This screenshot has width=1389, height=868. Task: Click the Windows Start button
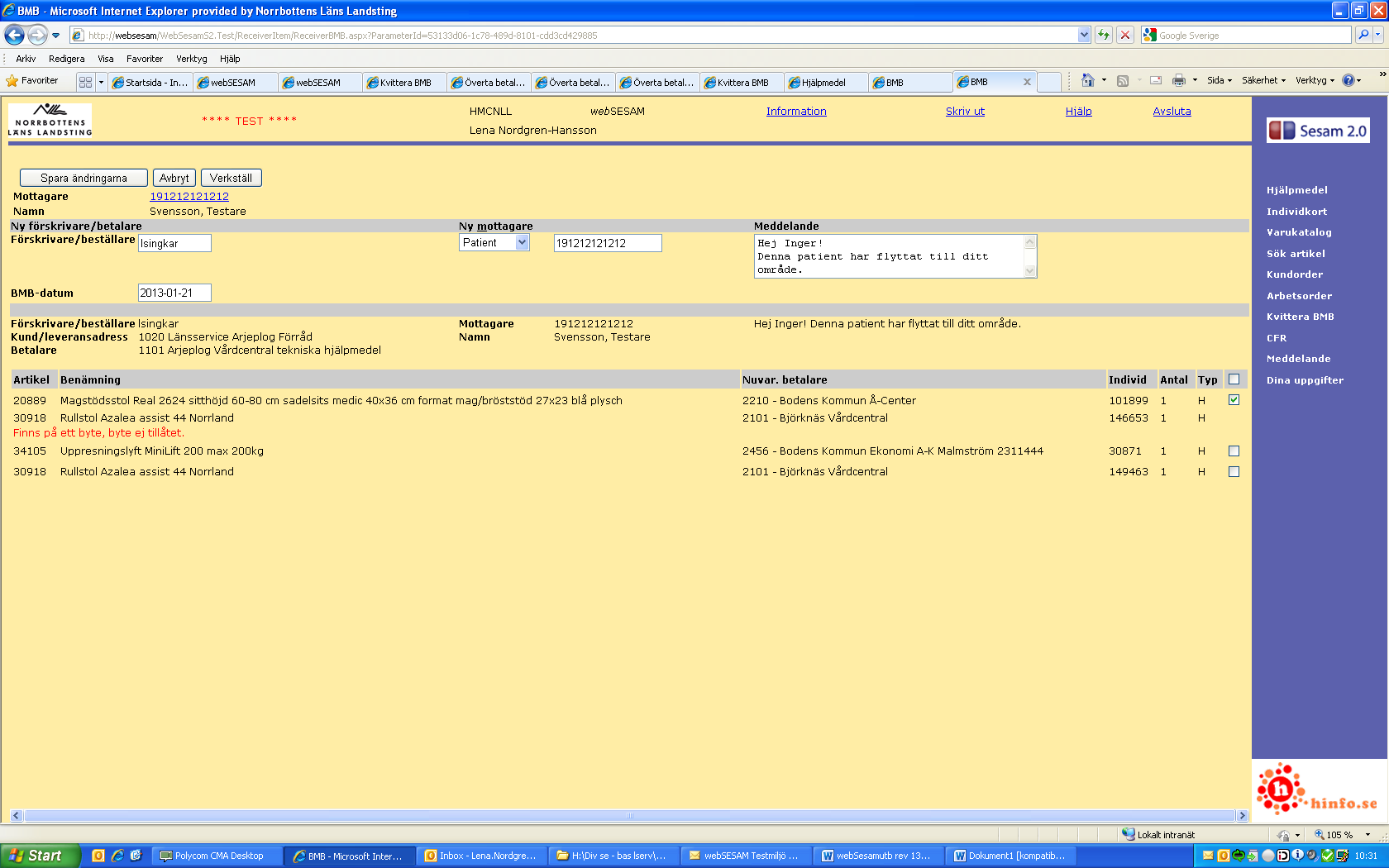[40, 856]
